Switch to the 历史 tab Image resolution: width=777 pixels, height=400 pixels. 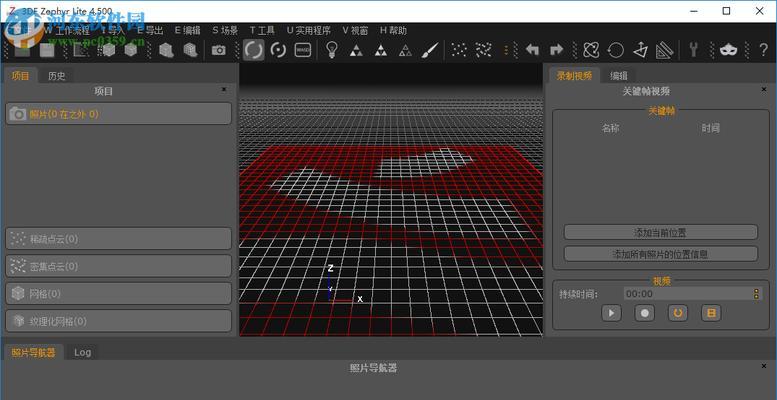(56, 76)
